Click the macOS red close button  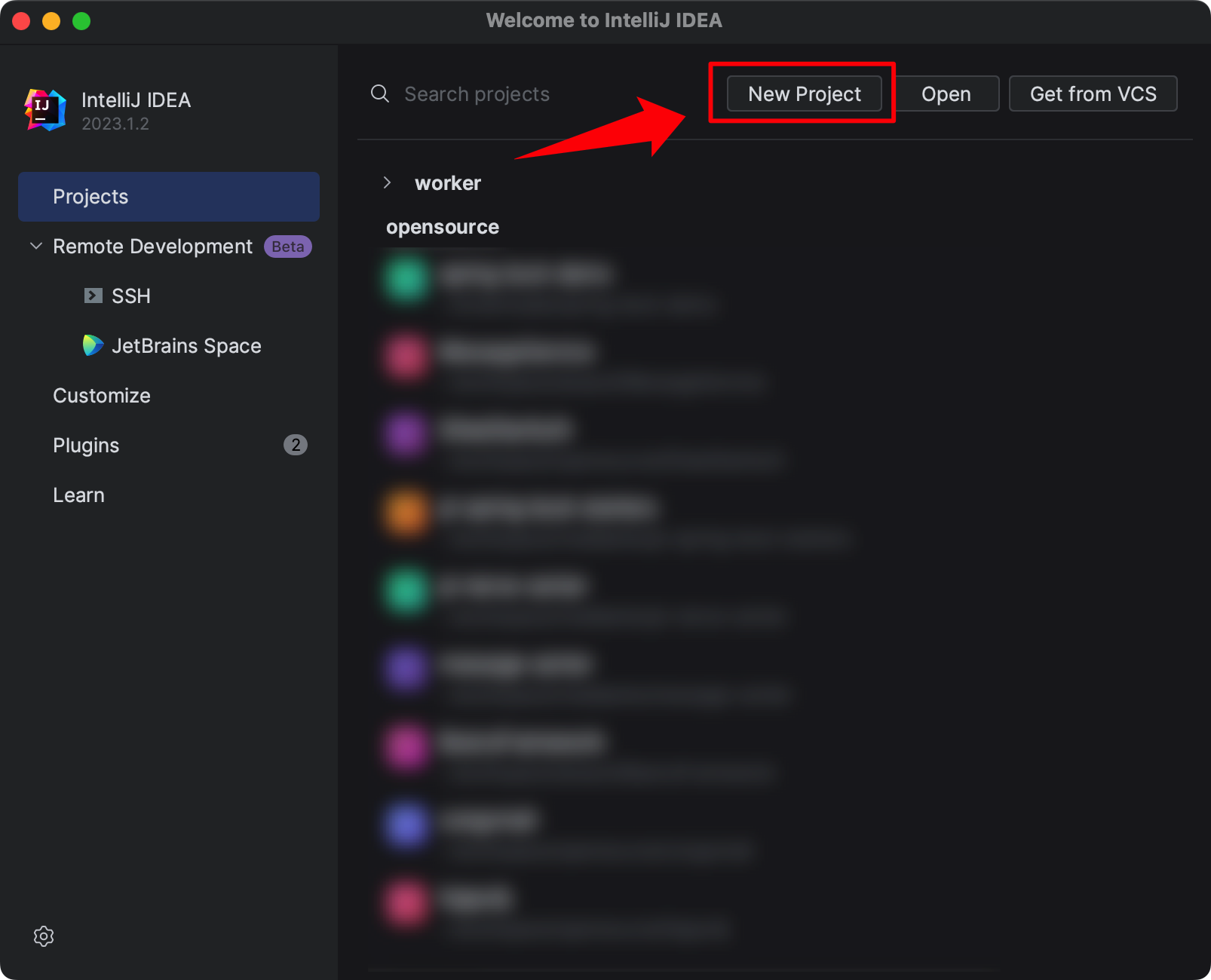pyautogui.click(x=21, y=21)
